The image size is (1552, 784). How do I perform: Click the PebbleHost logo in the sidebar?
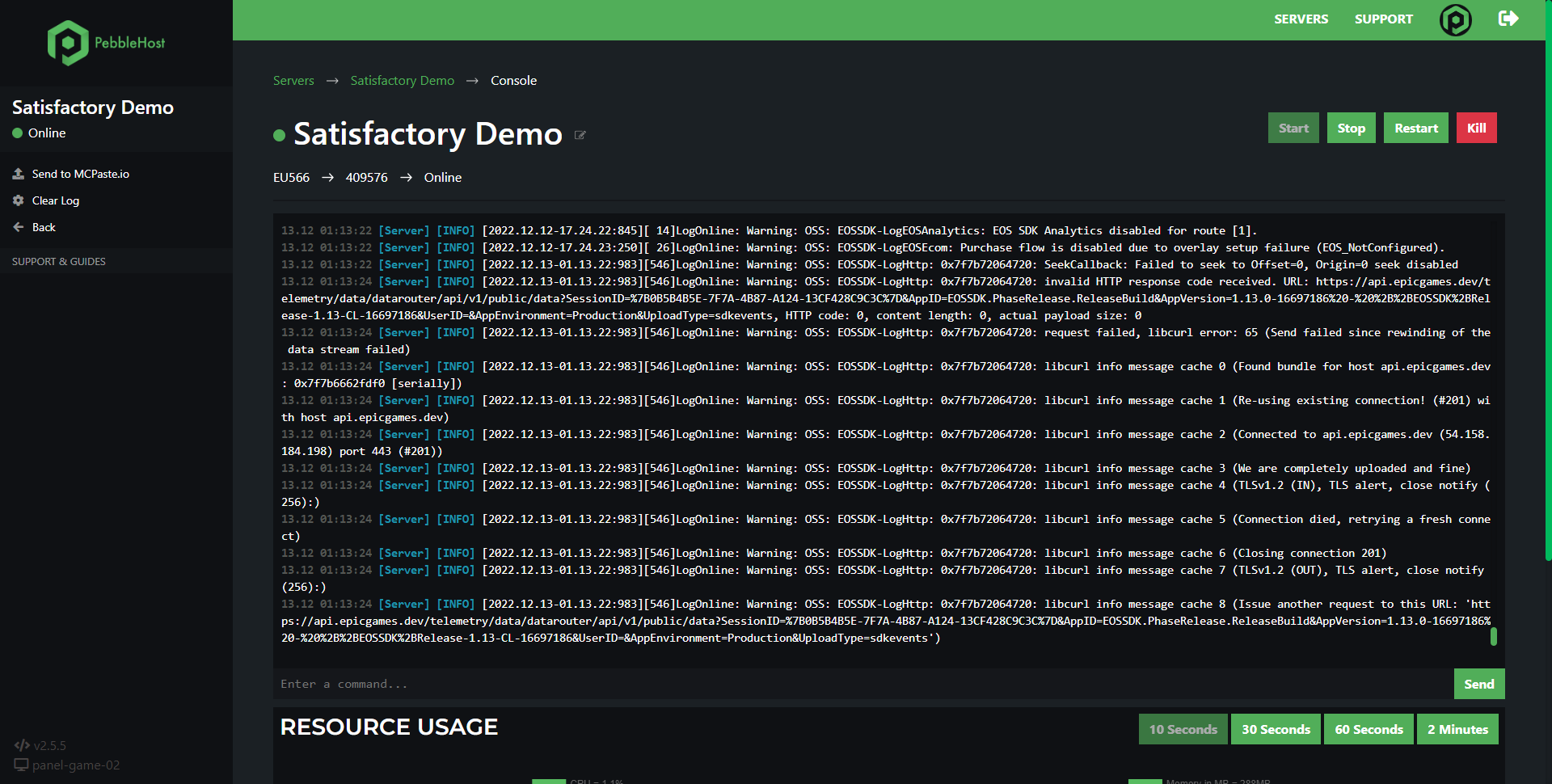click(106, 43)
